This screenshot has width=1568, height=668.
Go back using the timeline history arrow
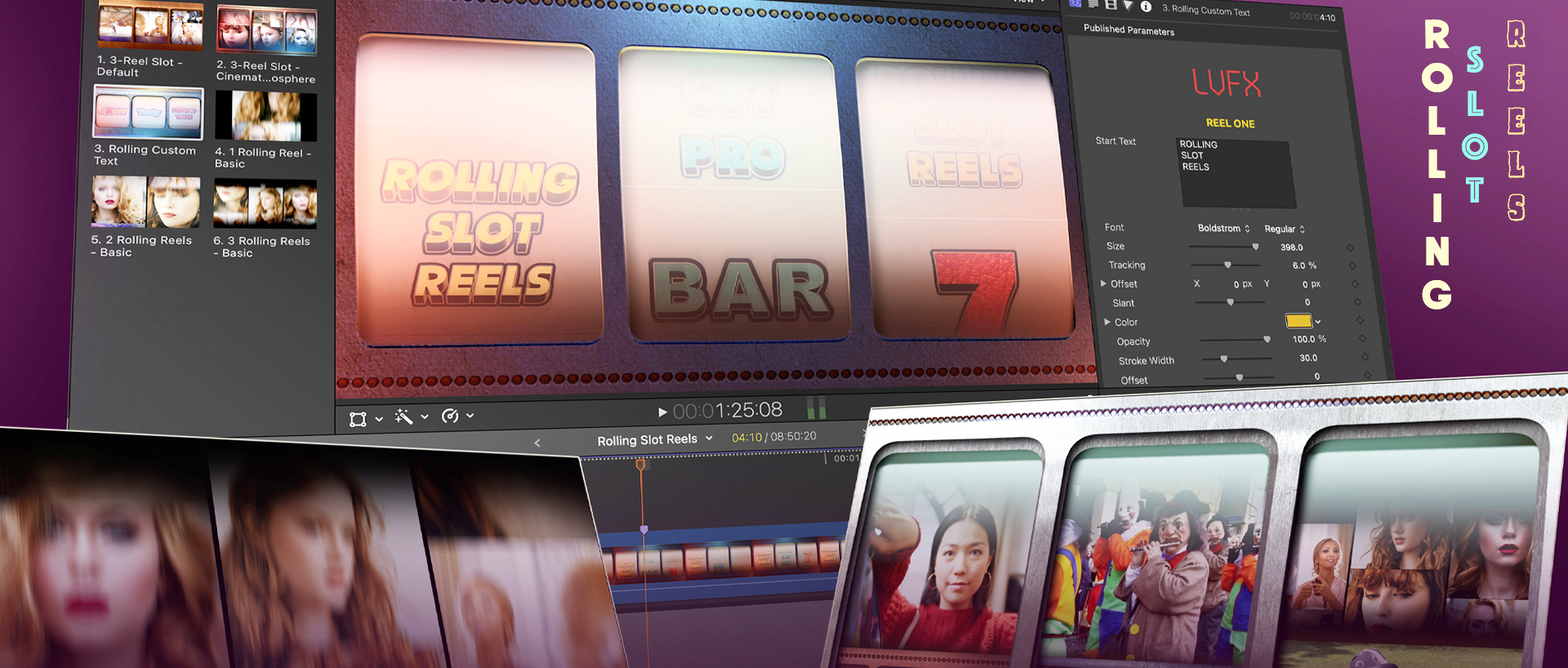coord(537,443)
